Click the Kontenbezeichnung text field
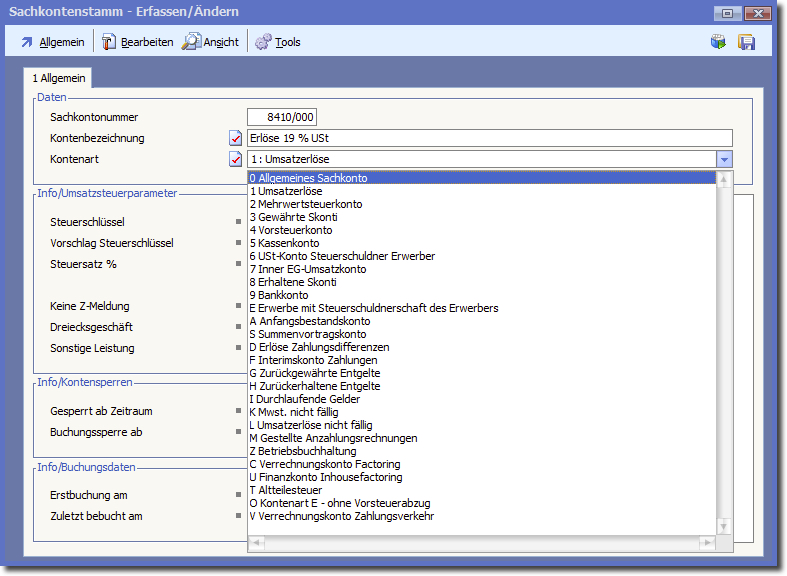This screenshot has height=576, width=787. (489, 138)
